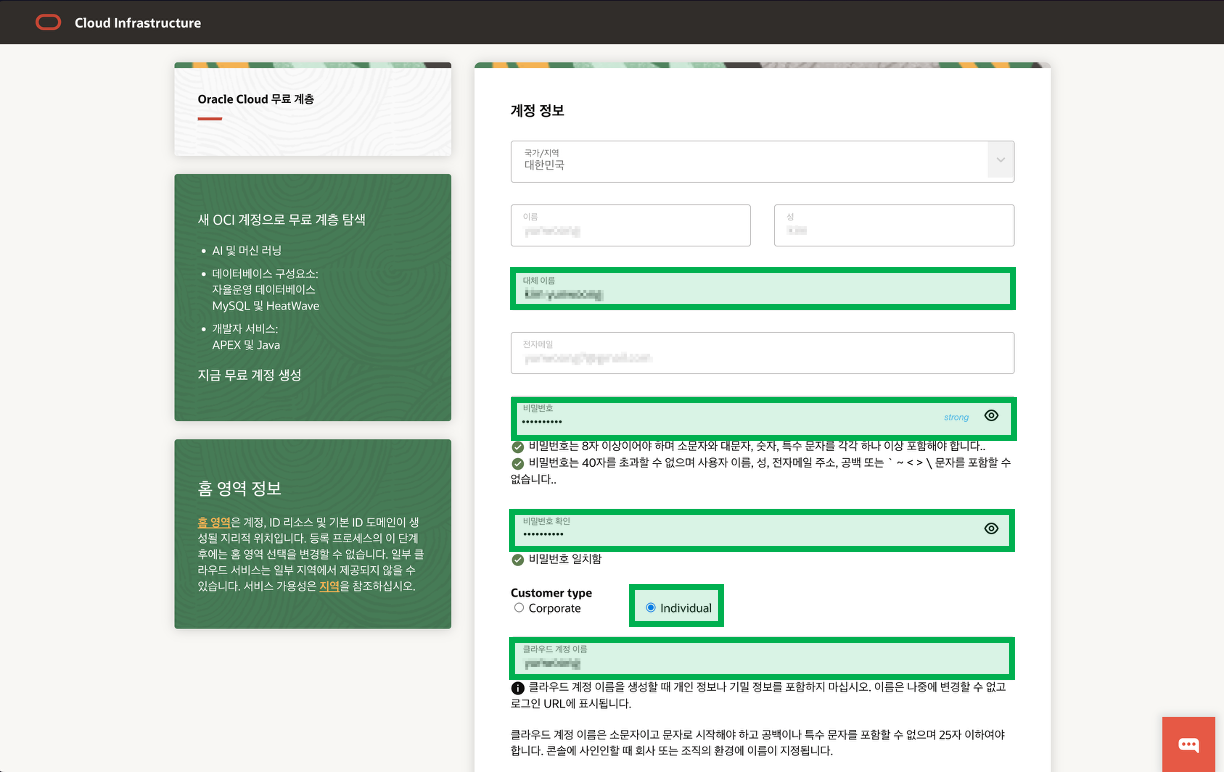Click the Cloud Infrastructure header title
1224x772 pixels.
(x=138, y=23)
